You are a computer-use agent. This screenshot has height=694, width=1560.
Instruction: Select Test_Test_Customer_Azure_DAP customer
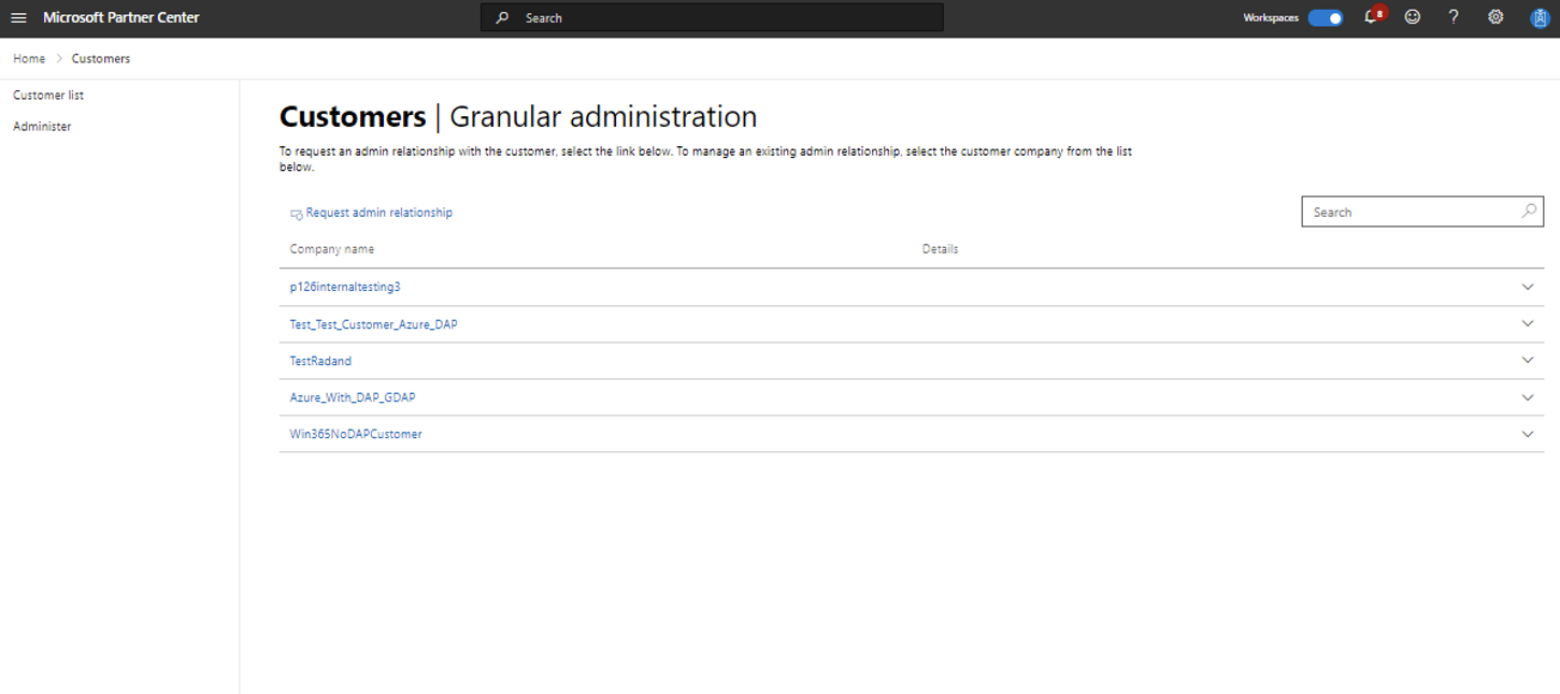tap(373, 324)
